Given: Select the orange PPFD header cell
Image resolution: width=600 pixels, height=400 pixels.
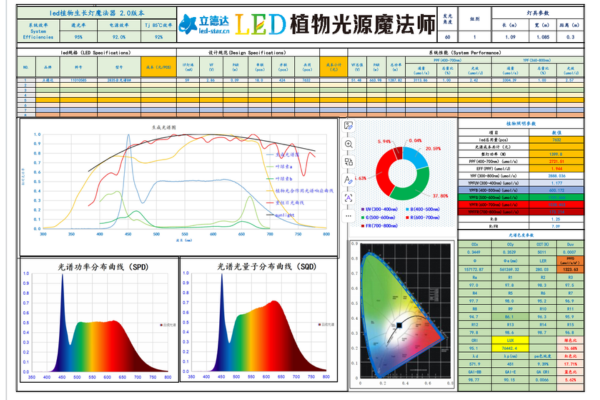Looking at the screenshot, I should [x=570, y=261].
